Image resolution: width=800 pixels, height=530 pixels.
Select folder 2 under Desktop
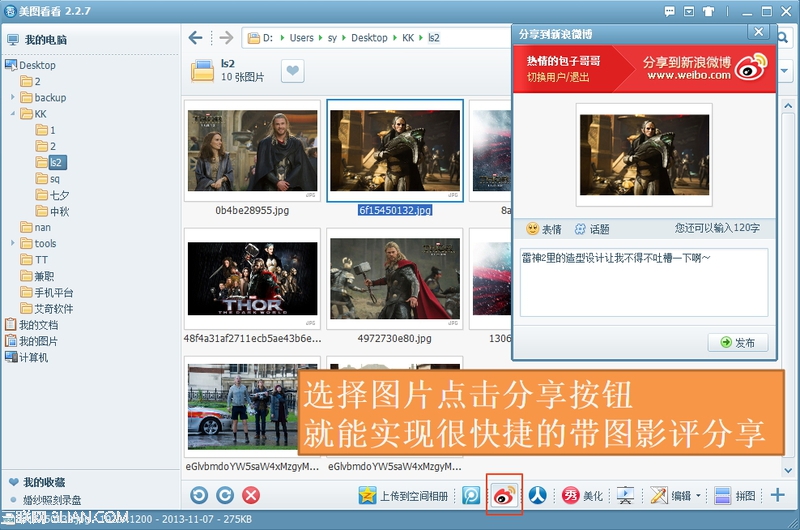tap(31, 81)
